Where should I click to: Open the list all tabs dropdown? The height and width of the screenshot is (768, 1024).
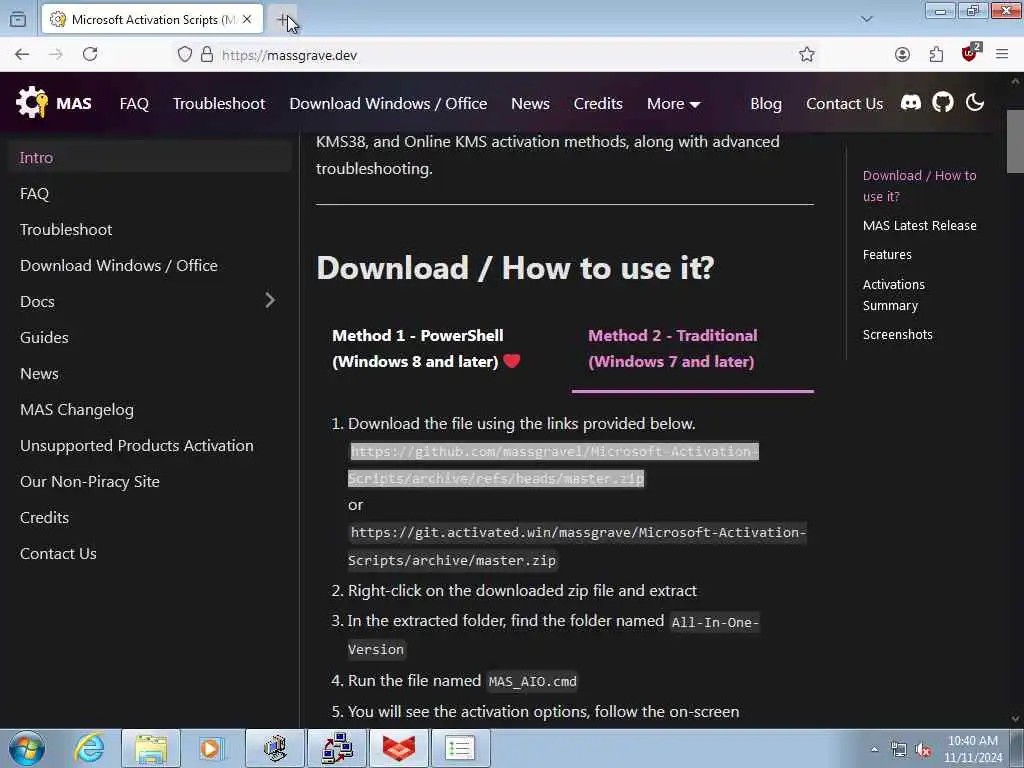[867, 19]
